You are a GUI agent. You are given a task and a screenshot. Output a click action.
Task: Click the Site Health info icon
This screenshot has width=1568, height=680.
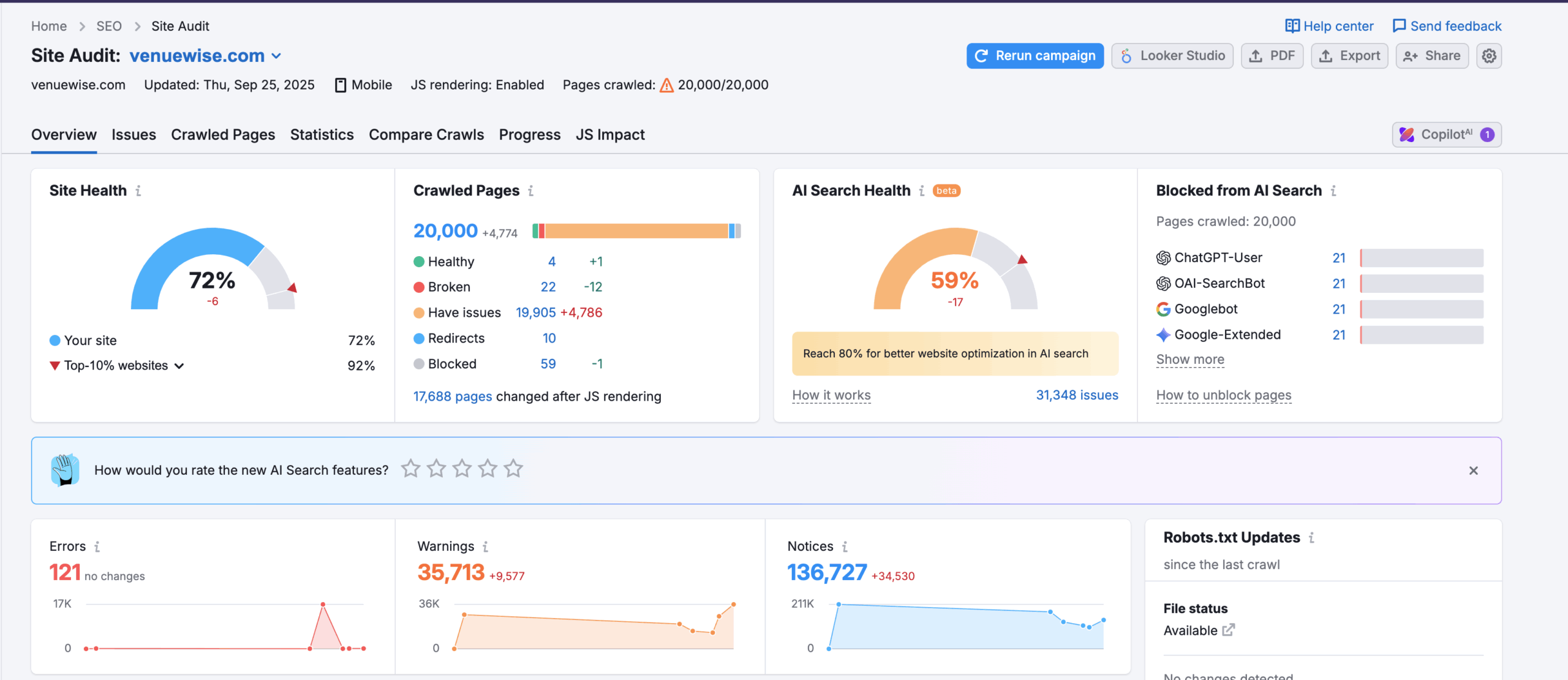point(138,191)
